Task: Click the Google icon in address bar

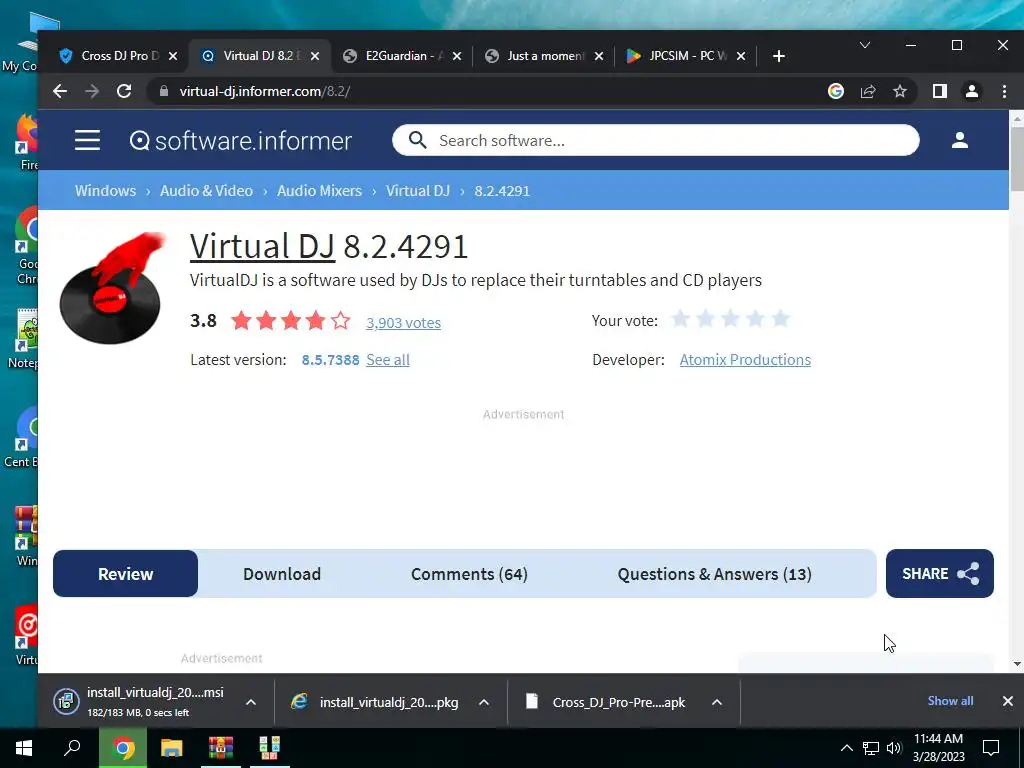Action: [835, 91]
